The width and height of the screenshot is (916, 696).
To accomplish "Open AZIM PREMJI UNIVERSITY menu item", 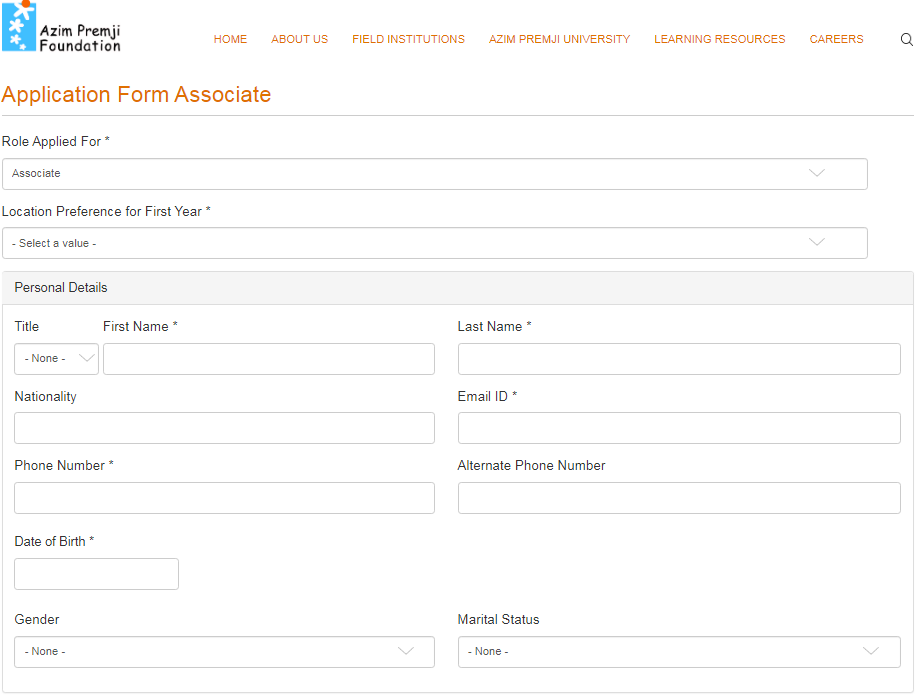I will coord(560,39).
